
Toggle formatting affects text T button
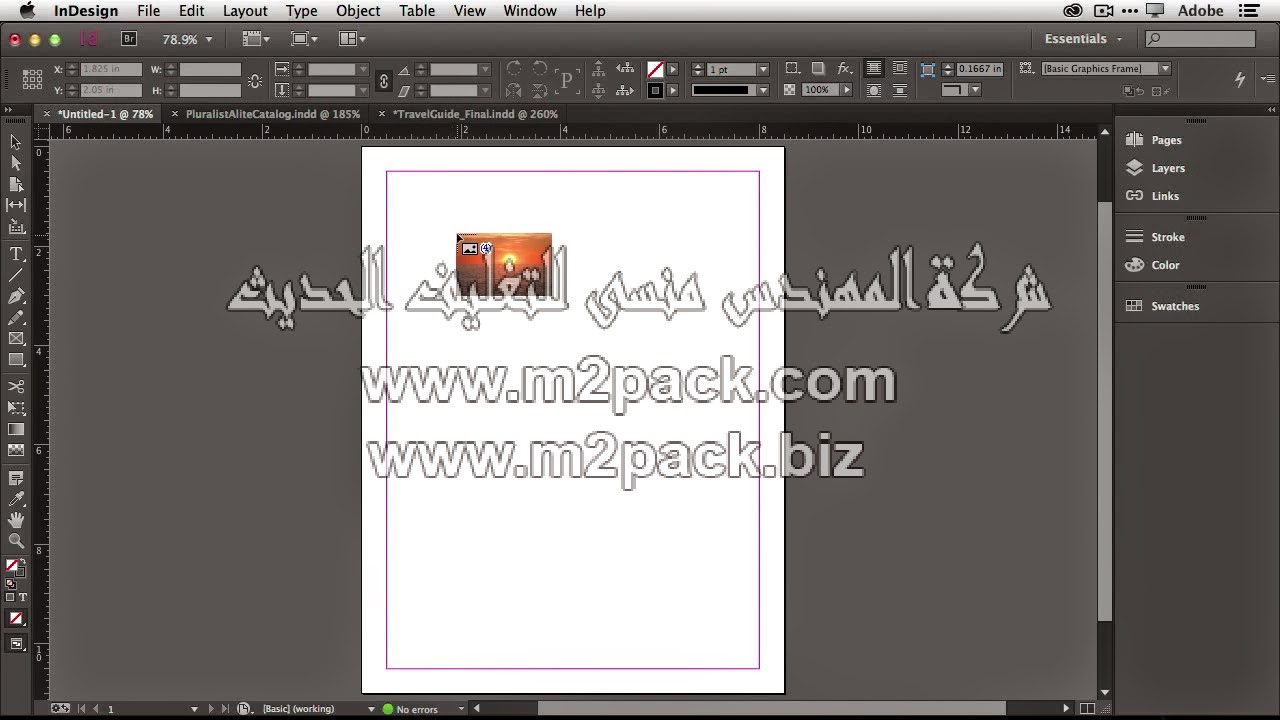click(x=23, y=597)
